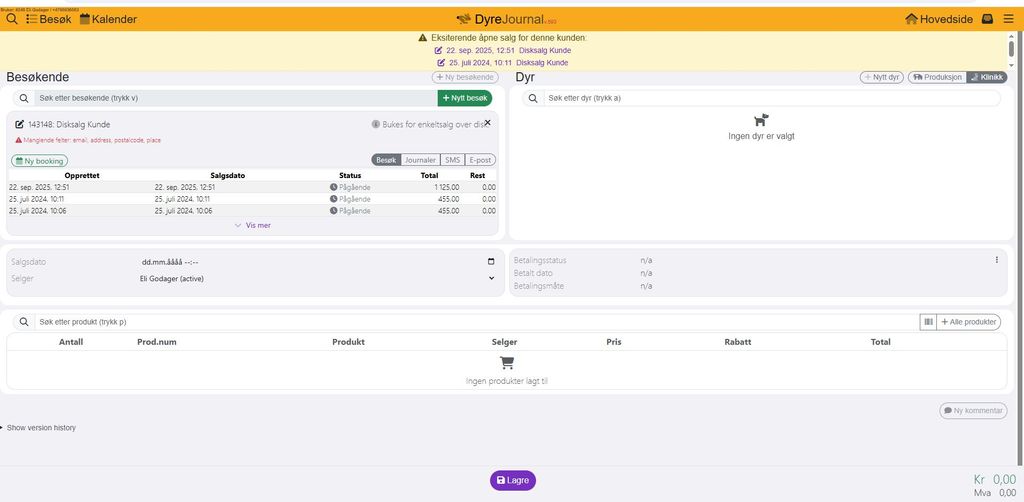Screen dimensions: 1024x502
Task: Close the Disksalg Kunde visitor card
Action: [x=488, y=123]
